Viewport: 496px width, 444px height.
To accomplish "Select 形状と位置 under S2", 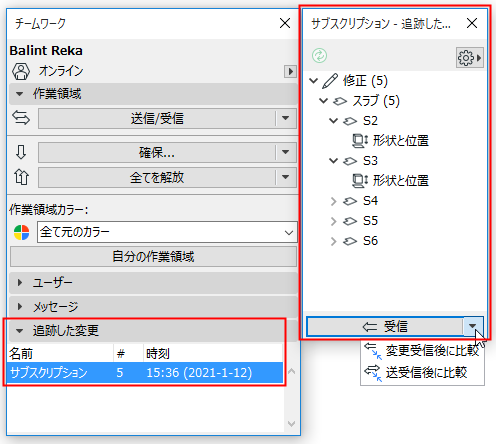I will tap(401, 141).
